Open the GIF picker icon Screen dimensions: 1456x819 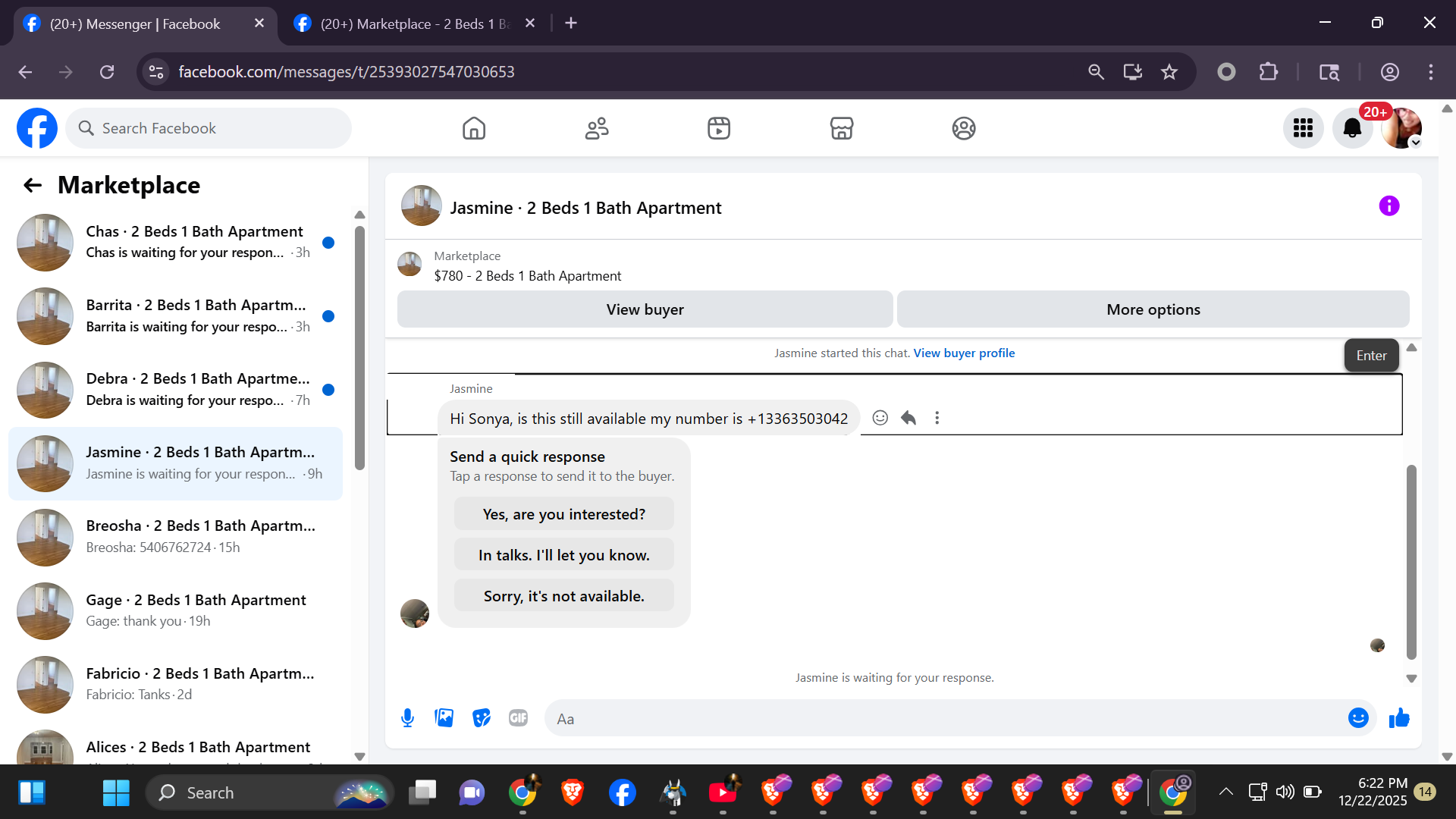[x=518, y=718]
